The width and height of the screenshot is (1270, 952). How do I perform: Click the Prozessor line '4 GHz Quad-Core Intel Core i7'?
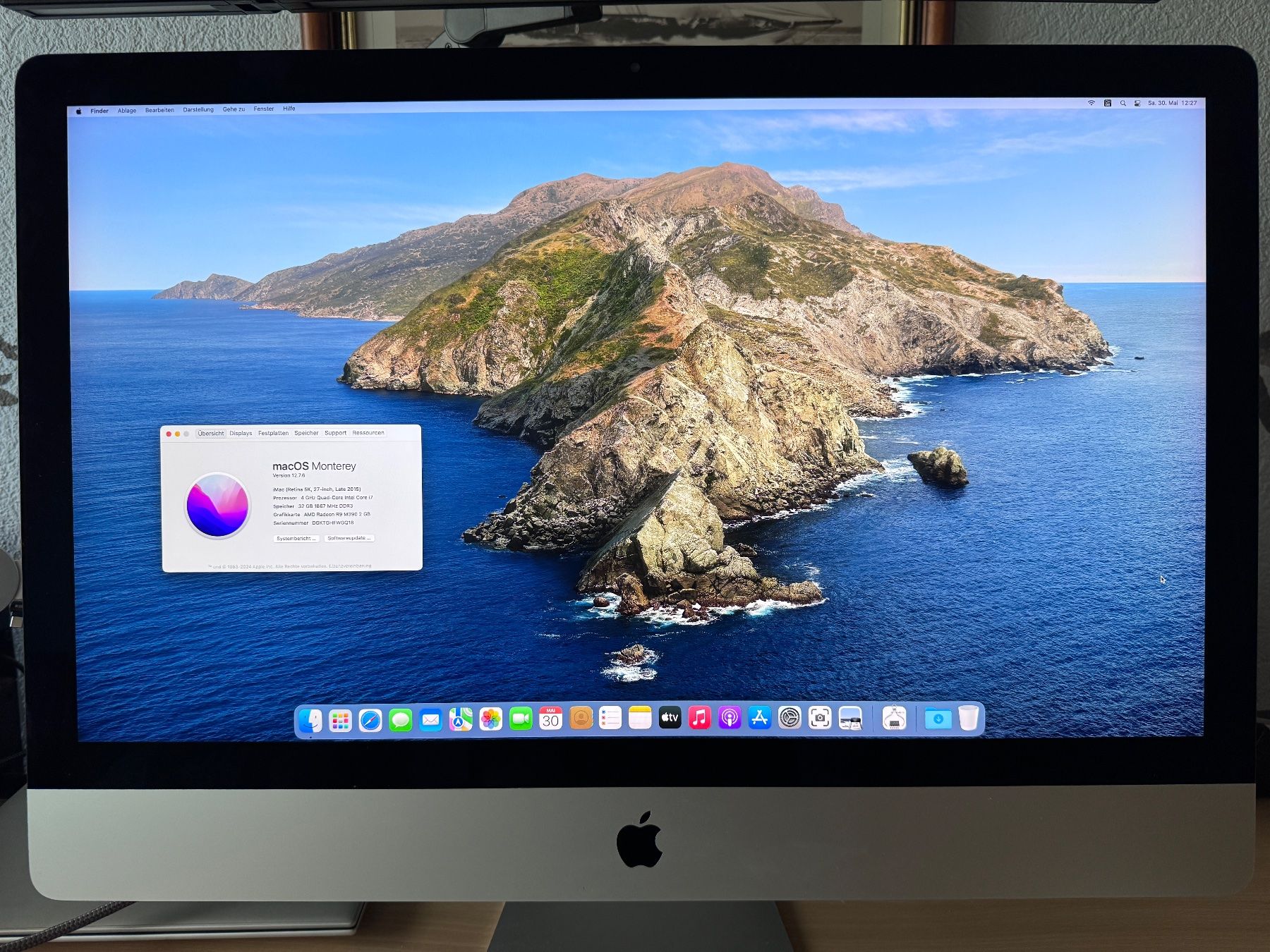337,497
